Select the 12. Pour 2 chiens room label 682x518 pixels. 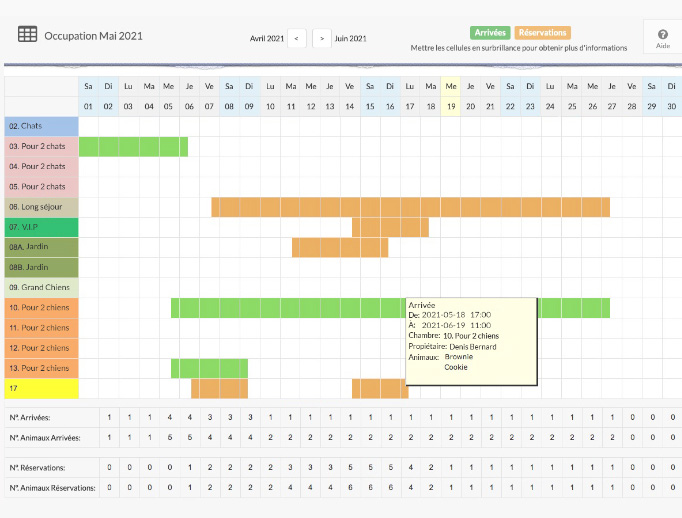click(x=41, y=348)
